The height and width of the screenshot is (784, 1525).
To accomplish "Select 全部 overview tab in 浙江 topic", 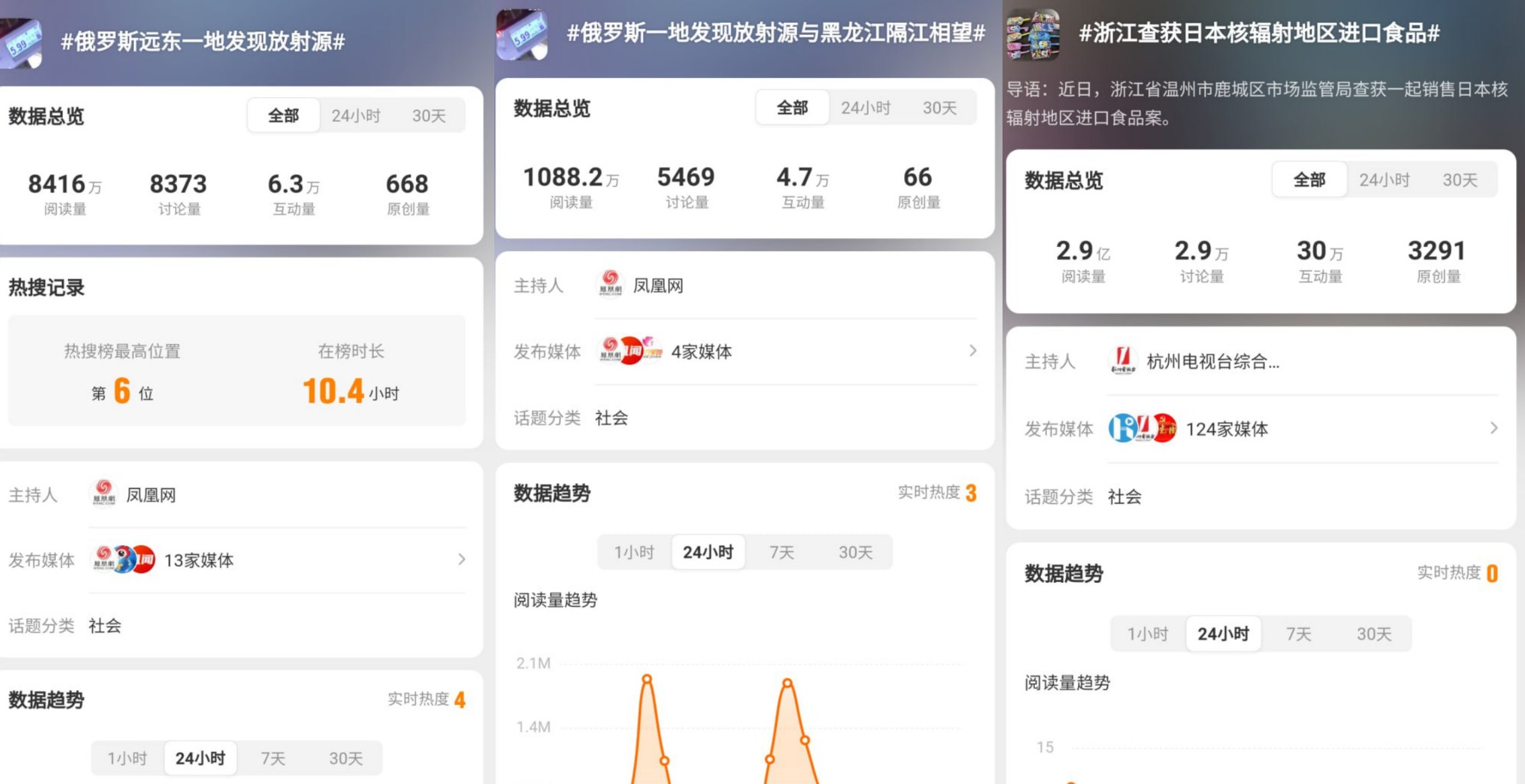I will pyautogui.click(x=1310, y=180).
